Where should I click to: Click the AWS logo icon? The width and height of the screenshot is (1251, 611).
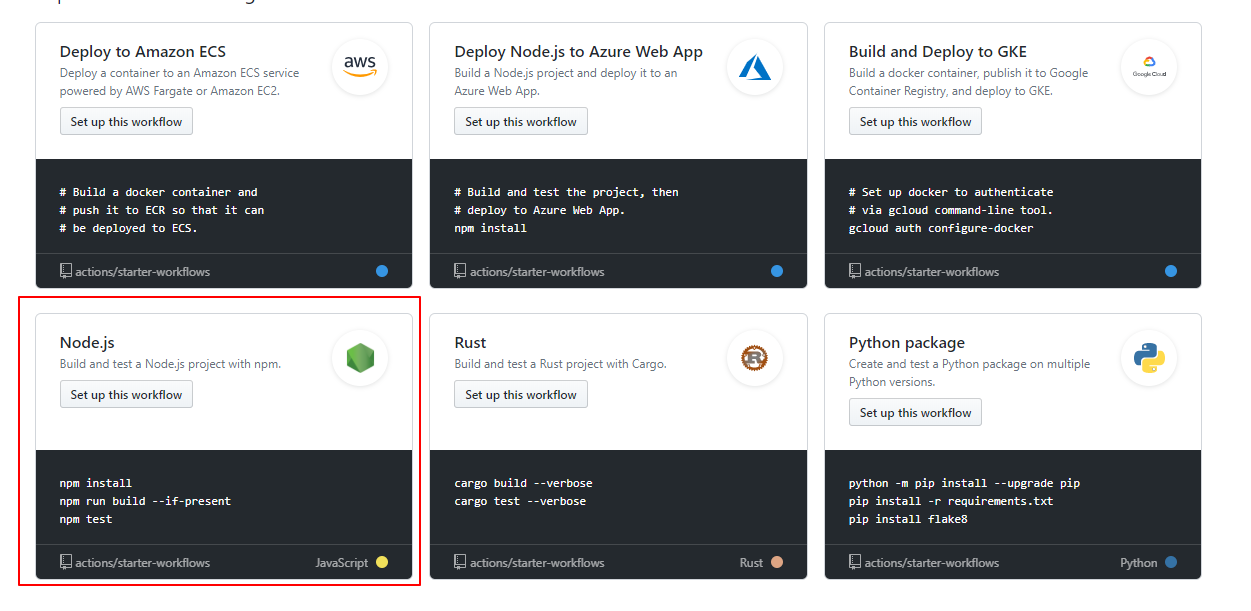[x=359, y=67]
